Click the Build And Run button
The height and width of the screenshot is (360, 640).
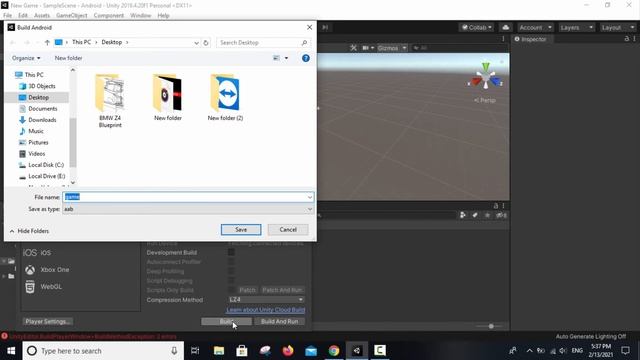[280, 322]
